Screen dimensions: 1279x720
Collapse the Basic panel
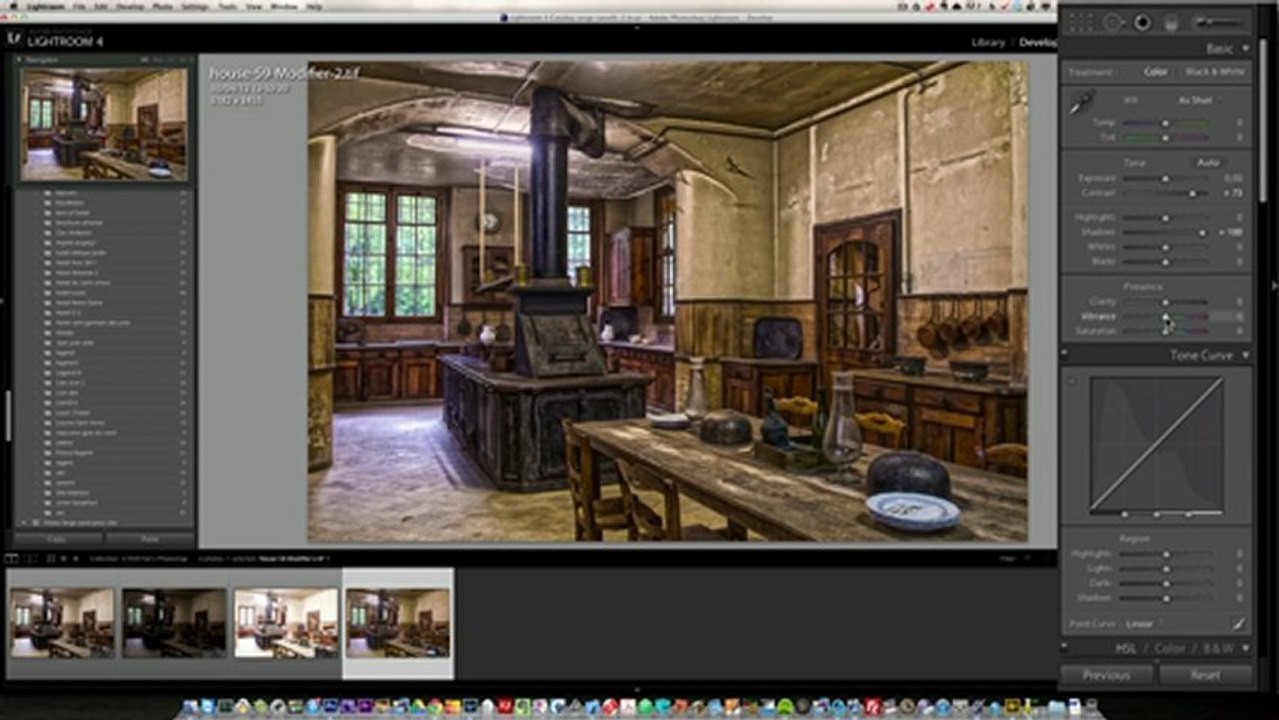click(x=1246, y=48)
